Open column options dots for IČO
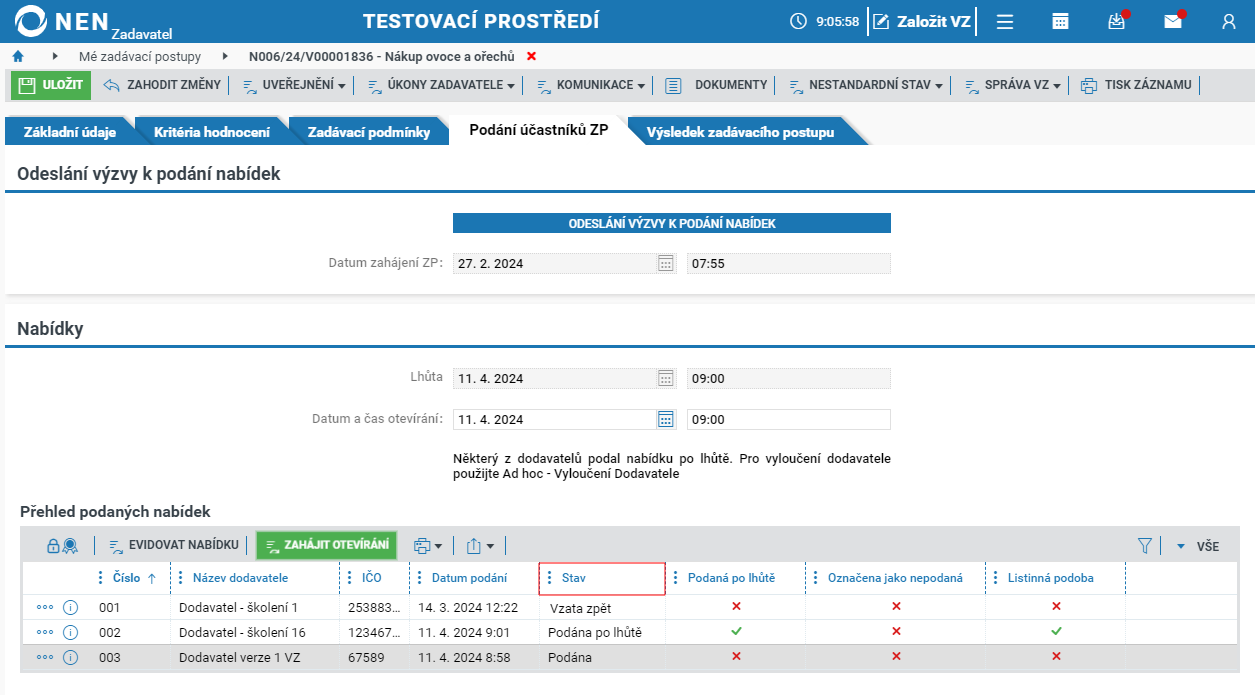The image size is (1255, 695). (349, 578)
